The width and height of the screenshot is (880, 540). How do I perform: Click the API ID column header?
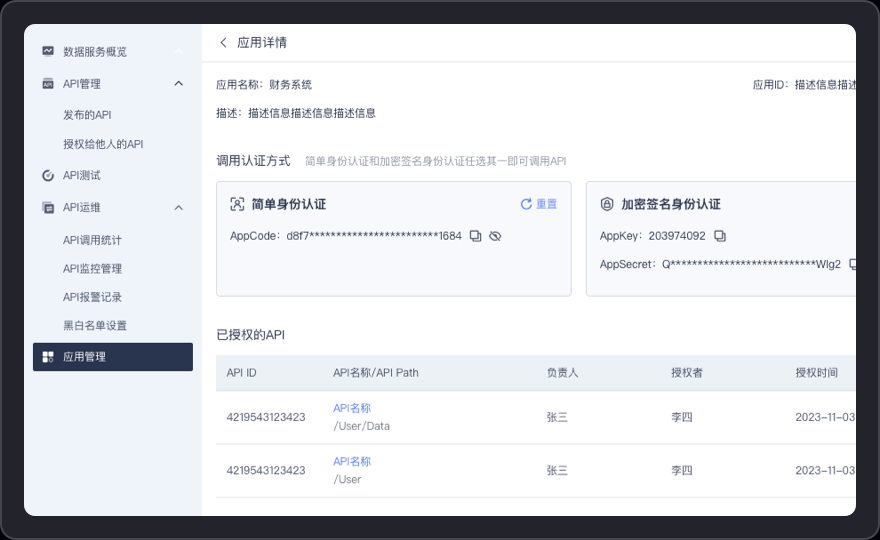point(241,373)
